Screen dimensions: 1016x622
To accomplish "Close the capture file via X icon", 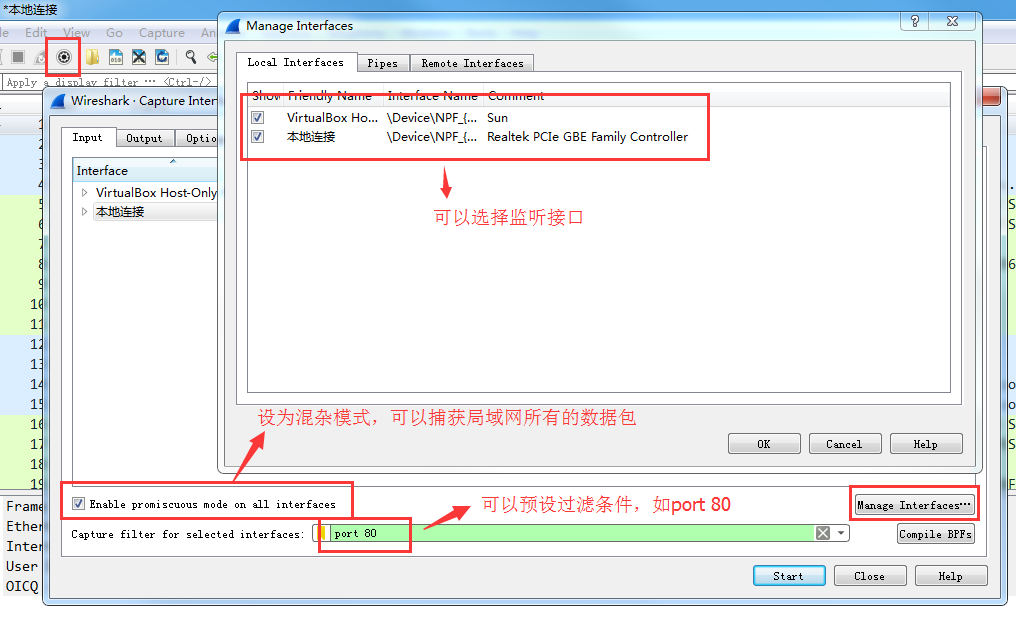I will [139, 57].
